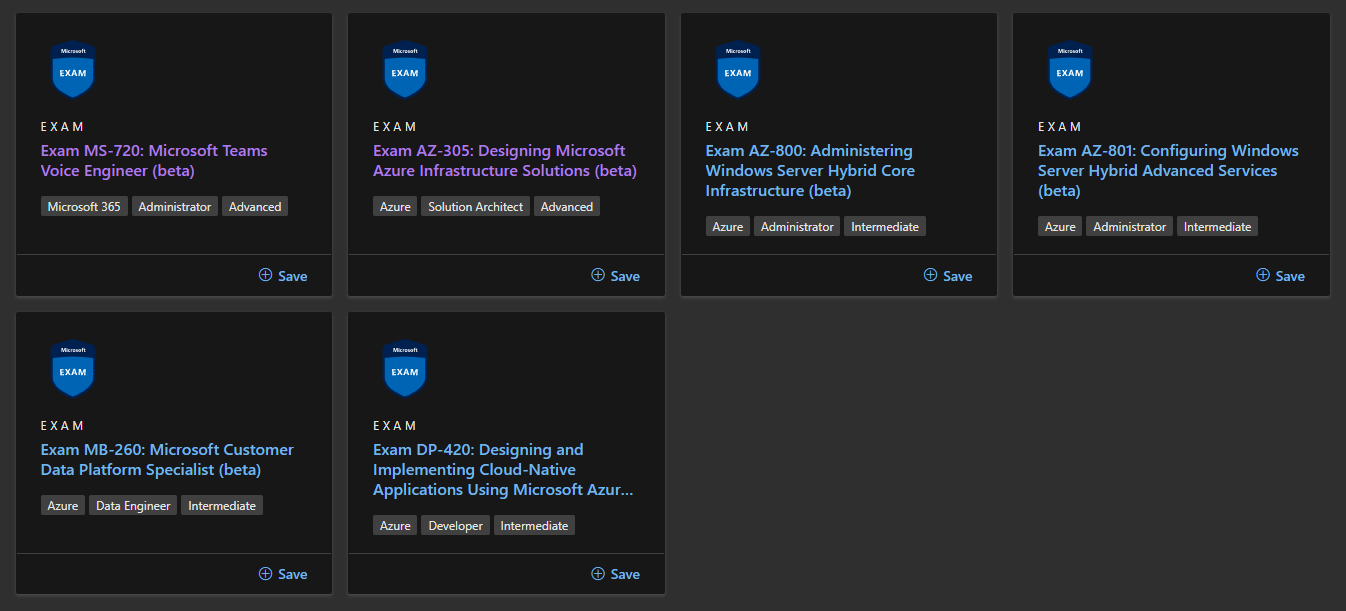The image size is (1346, 611).
Task: Click the exam badge icon on DP-420 card
Action: [405, 369]
